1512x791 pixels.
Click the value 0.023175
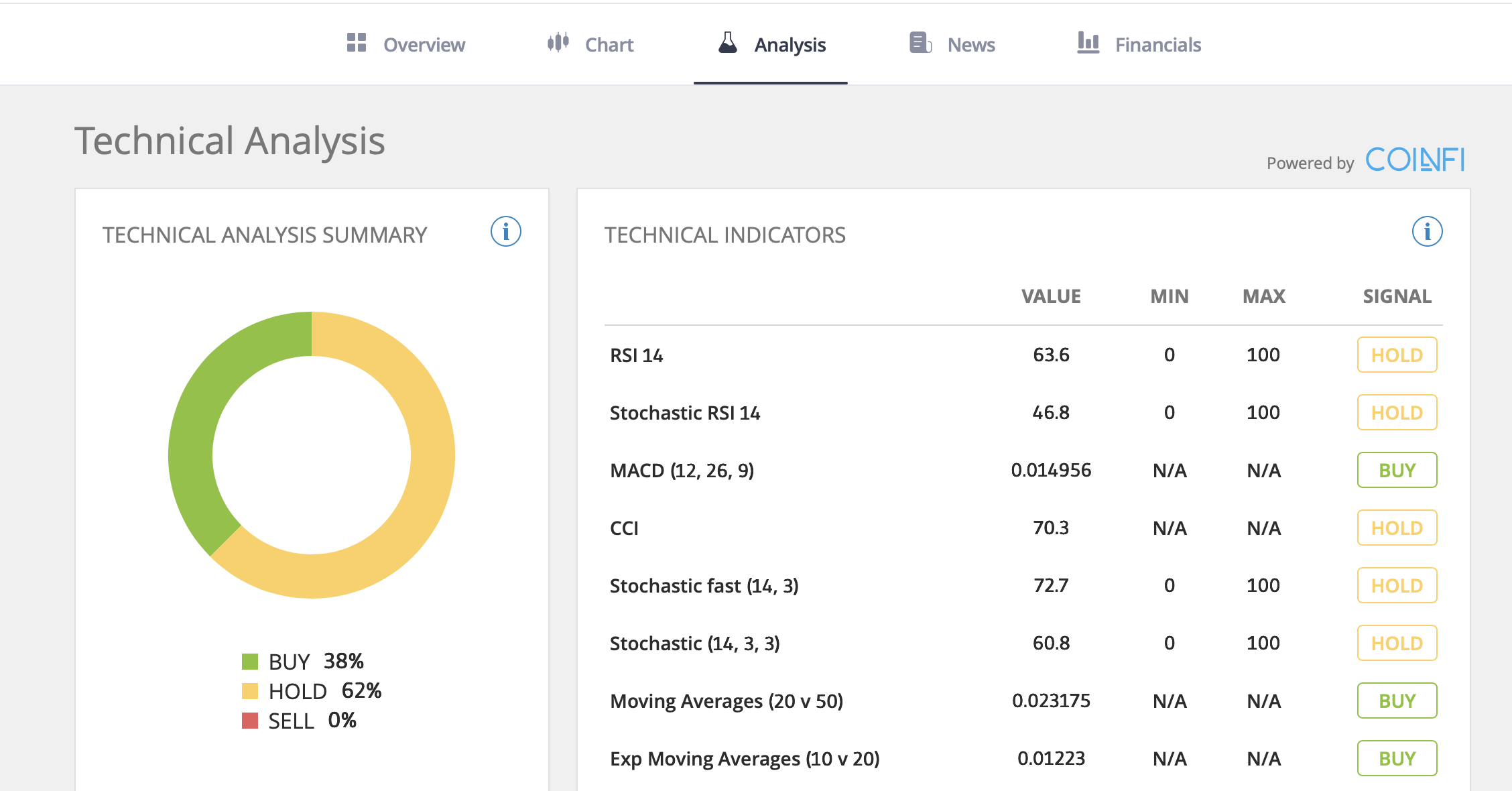pyautogui.click(x=1051, y=701)
